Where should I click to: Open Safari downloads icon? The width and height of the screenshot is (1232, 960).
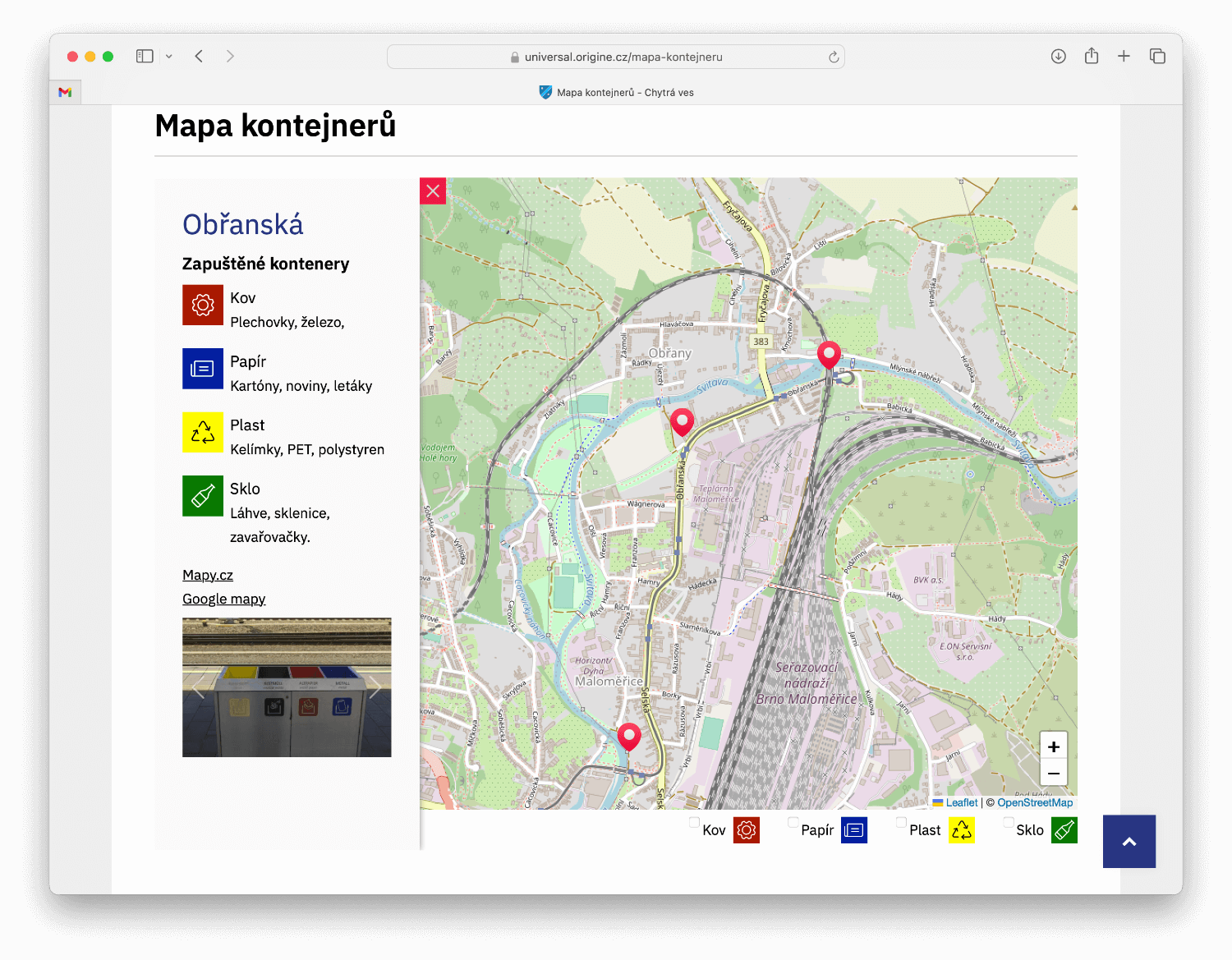click(1058, 56)
